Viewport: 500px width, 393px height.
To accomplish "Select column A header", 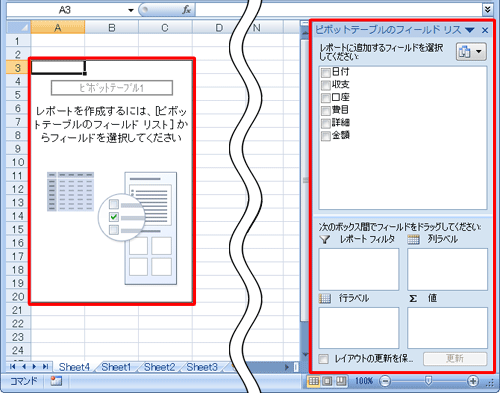I will click(58, 28).
